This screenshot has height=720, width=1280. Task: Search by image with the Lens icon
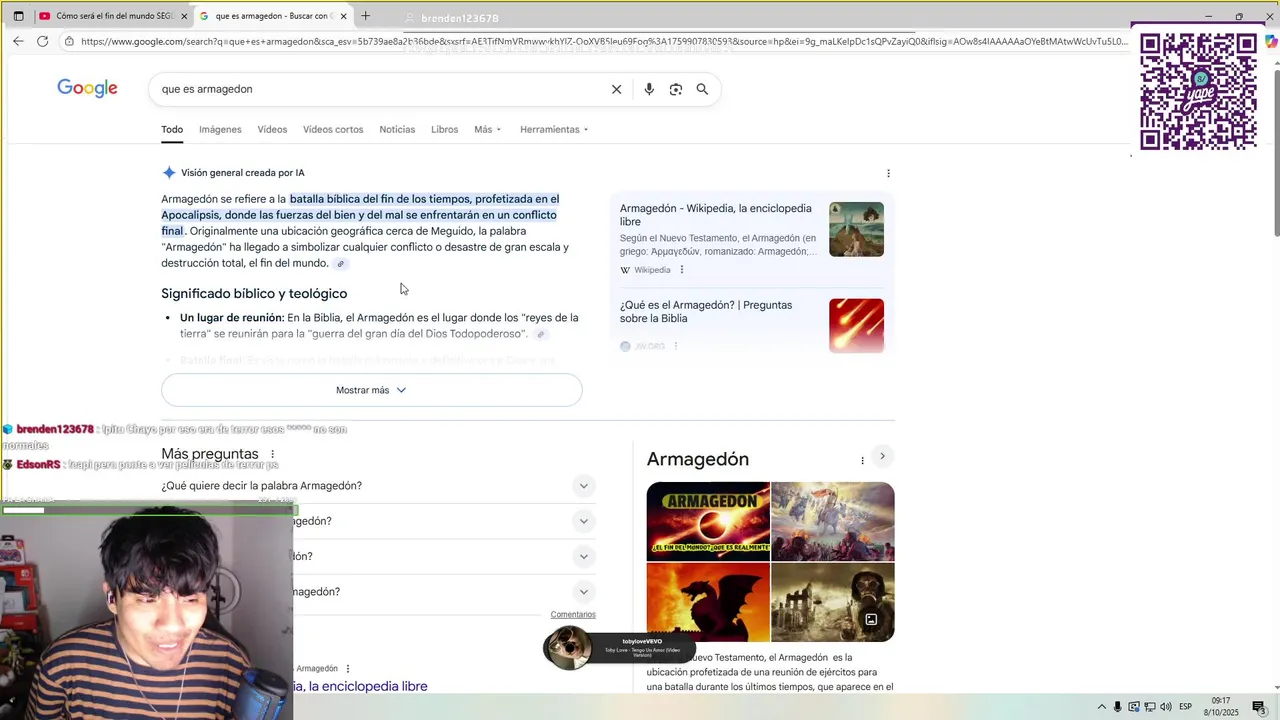[676, 89]
